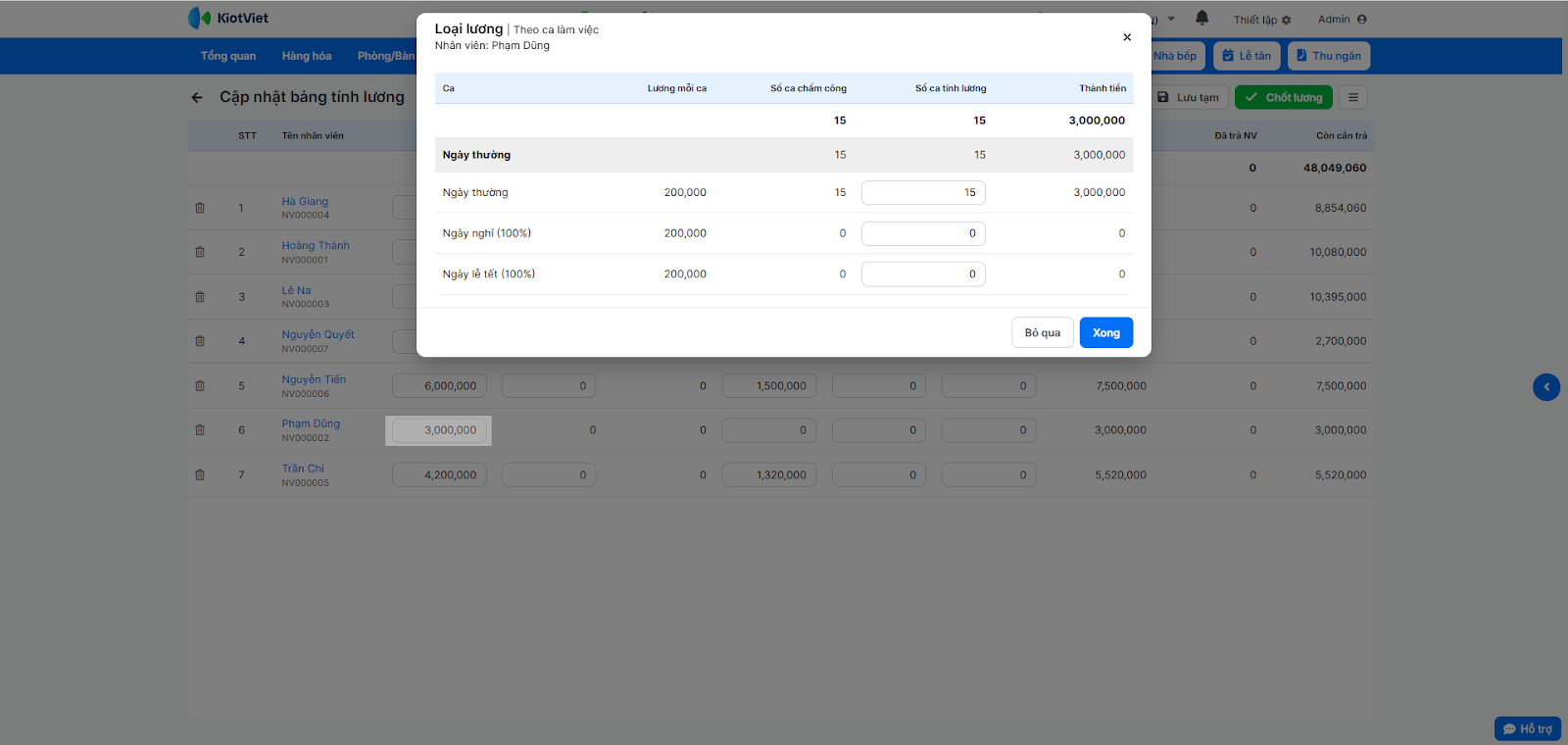The image size is (1568, 745).
Task: Edit Ngày thường số ca tính lương field
Action: coord(923,193)
